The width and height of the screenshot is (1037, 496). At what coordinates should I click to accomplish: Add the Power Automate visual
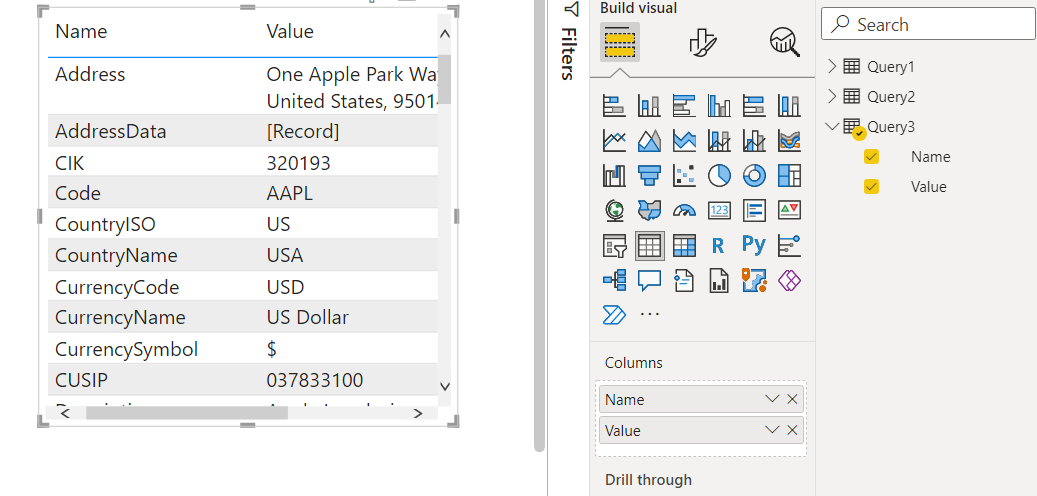click(614, 314)
